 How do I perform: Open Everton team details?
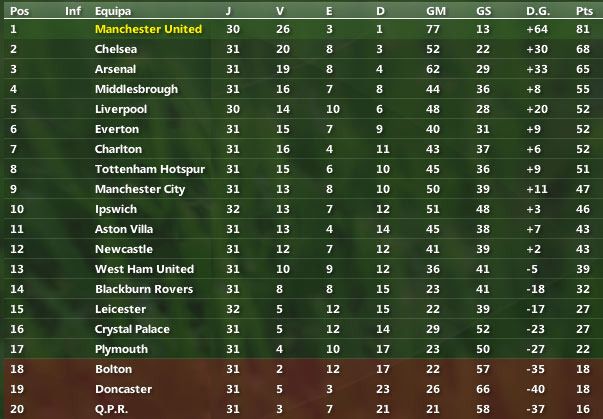click(x=116, y=129)
